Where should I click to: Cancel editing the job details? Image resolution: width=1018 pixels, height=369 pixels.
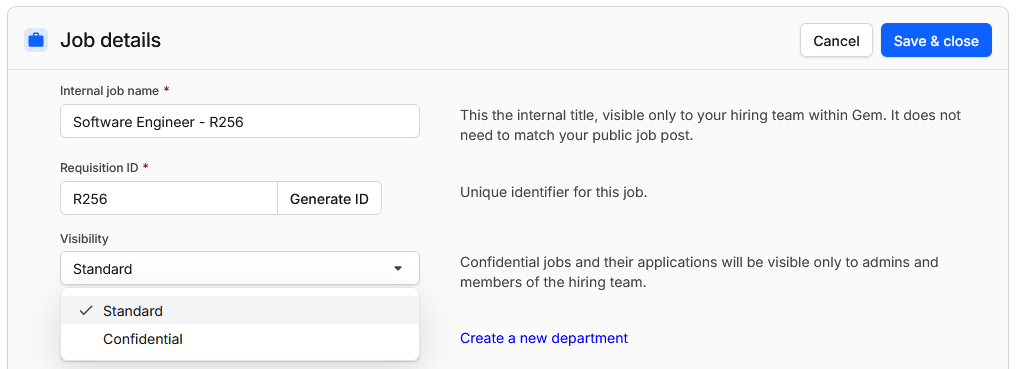tap(836, 40)
